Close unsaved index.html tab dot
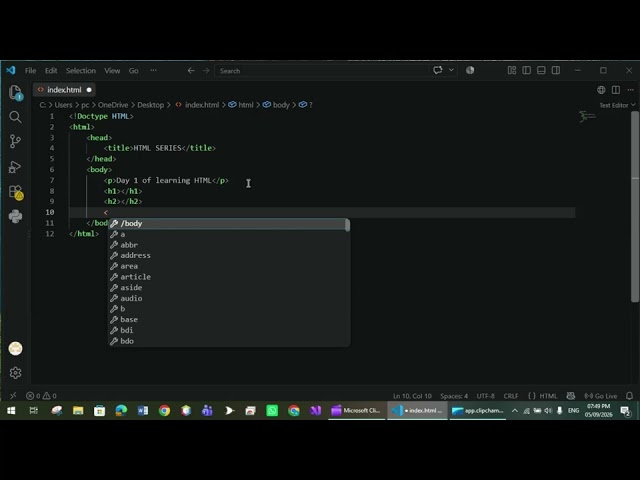Screen dimensions: 640x480 click(x=89, y=90)
